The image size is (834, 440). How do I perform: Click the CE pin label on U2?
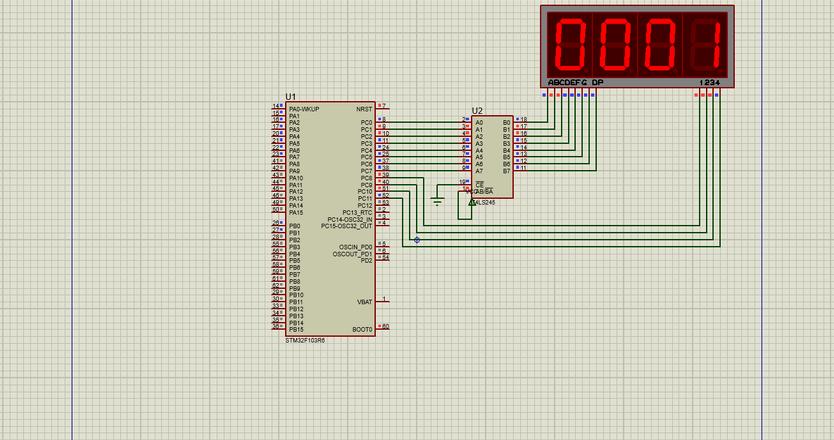pos(479,184)
